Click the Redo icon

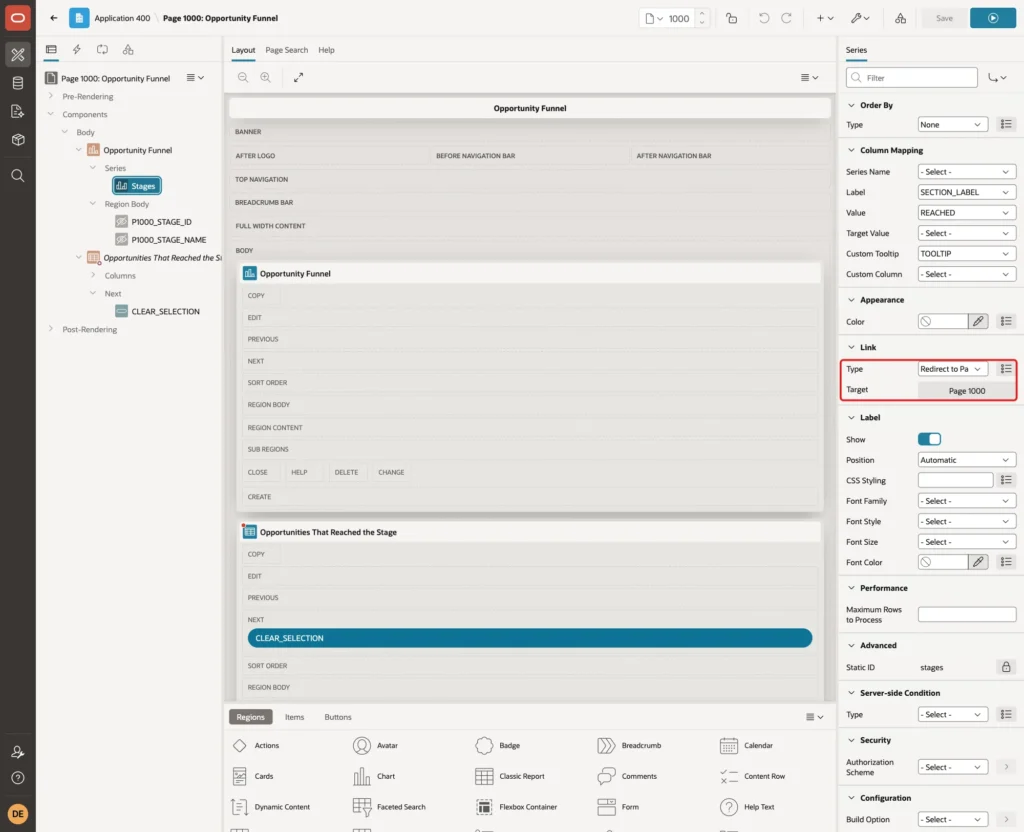pos(786,18)
